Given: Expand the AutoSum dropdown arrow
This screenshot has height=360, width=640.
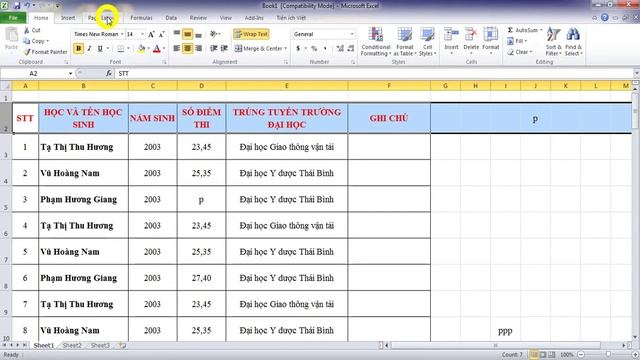Looking at the screenshot, I should [x=541, y=30].
